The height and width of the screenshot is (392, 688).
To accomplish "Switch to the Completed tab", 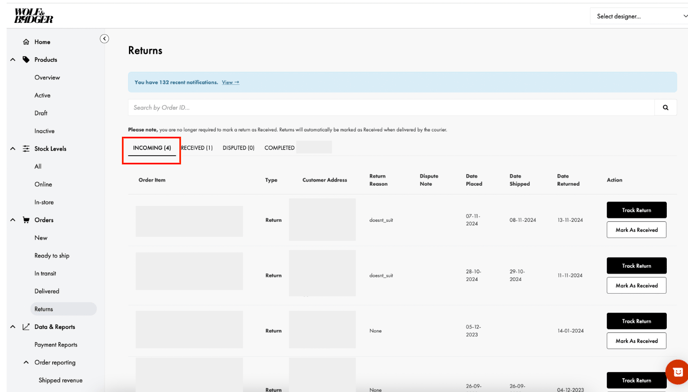I will point(280,148).
